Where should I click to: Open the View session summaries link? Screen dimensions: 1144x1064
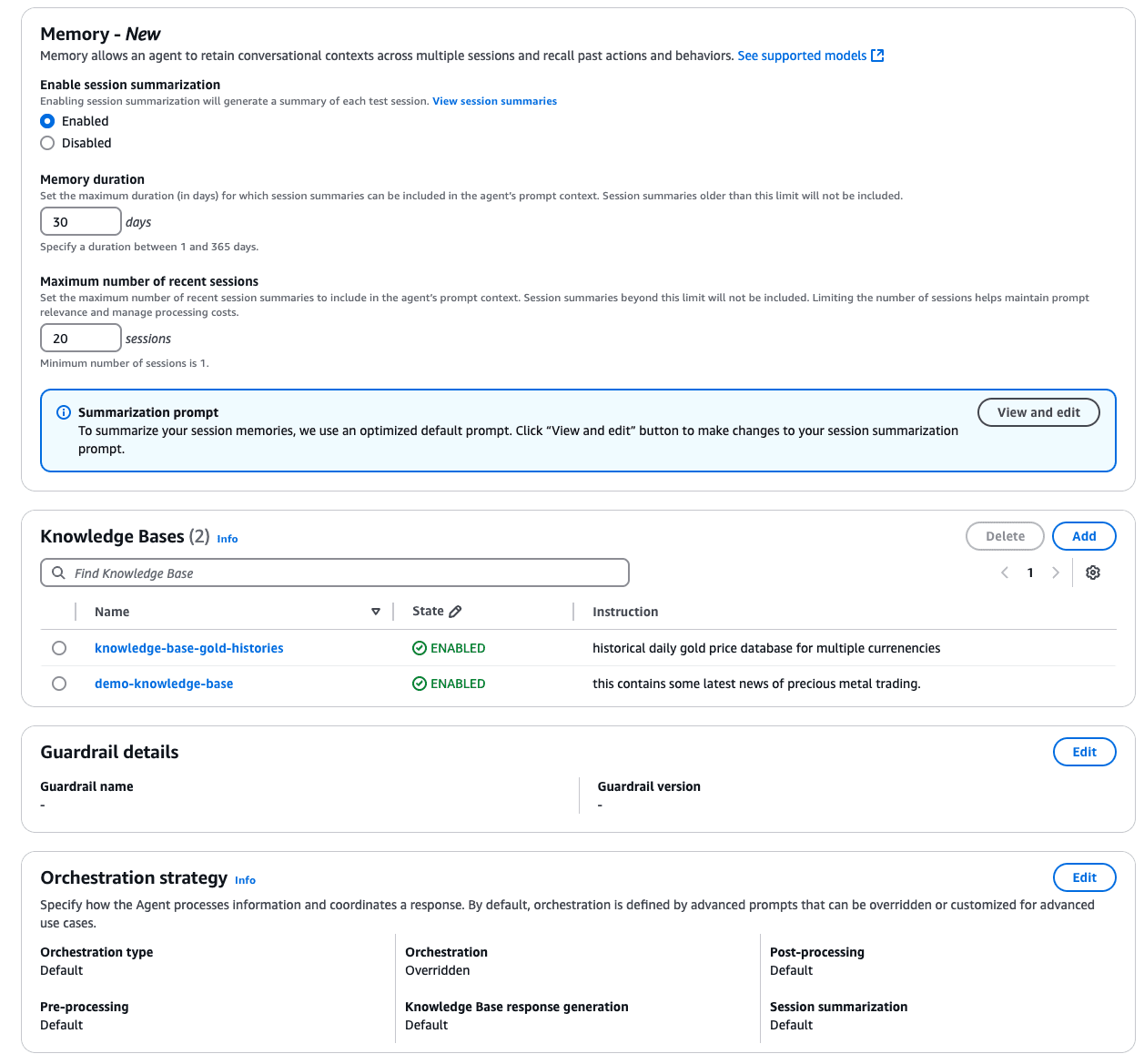494,101
